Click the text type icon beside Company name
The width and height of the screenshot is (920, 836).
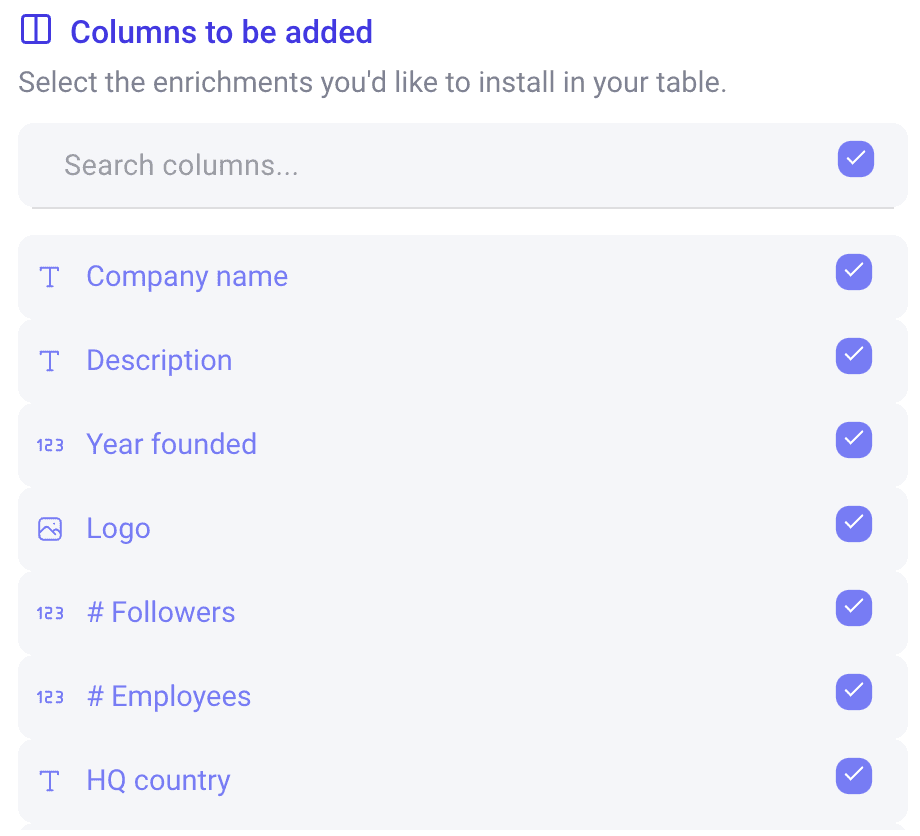[50, 277]
